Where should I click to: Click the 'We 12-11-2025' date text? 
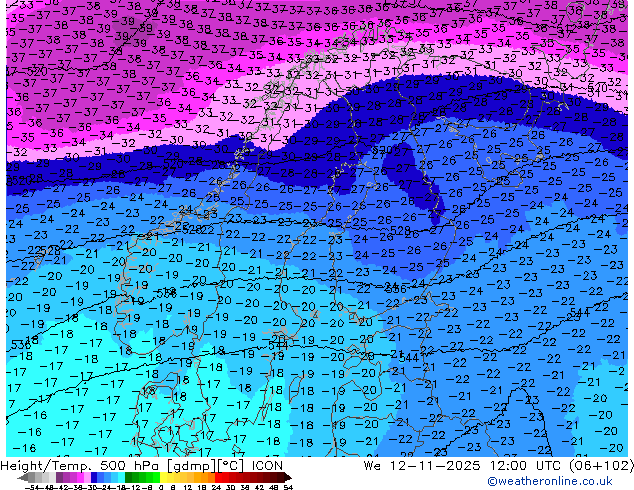click(422, 466)
